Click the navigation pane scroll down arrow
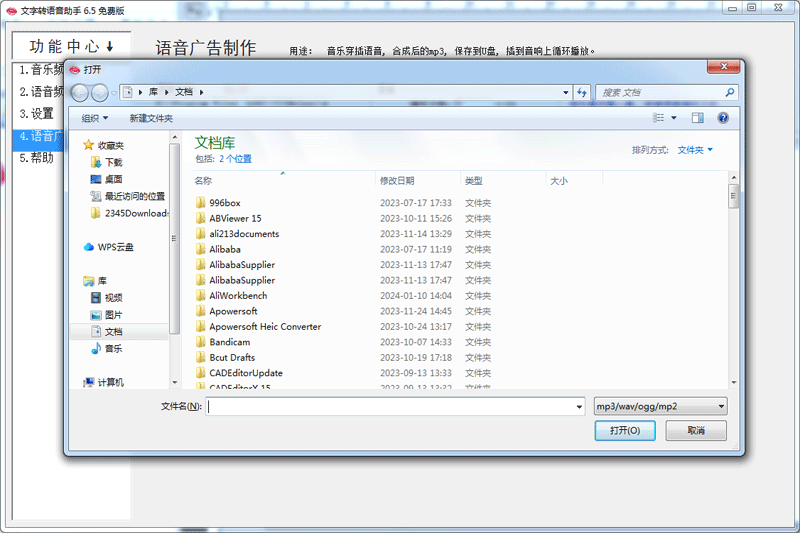 [x=175, y=382]
